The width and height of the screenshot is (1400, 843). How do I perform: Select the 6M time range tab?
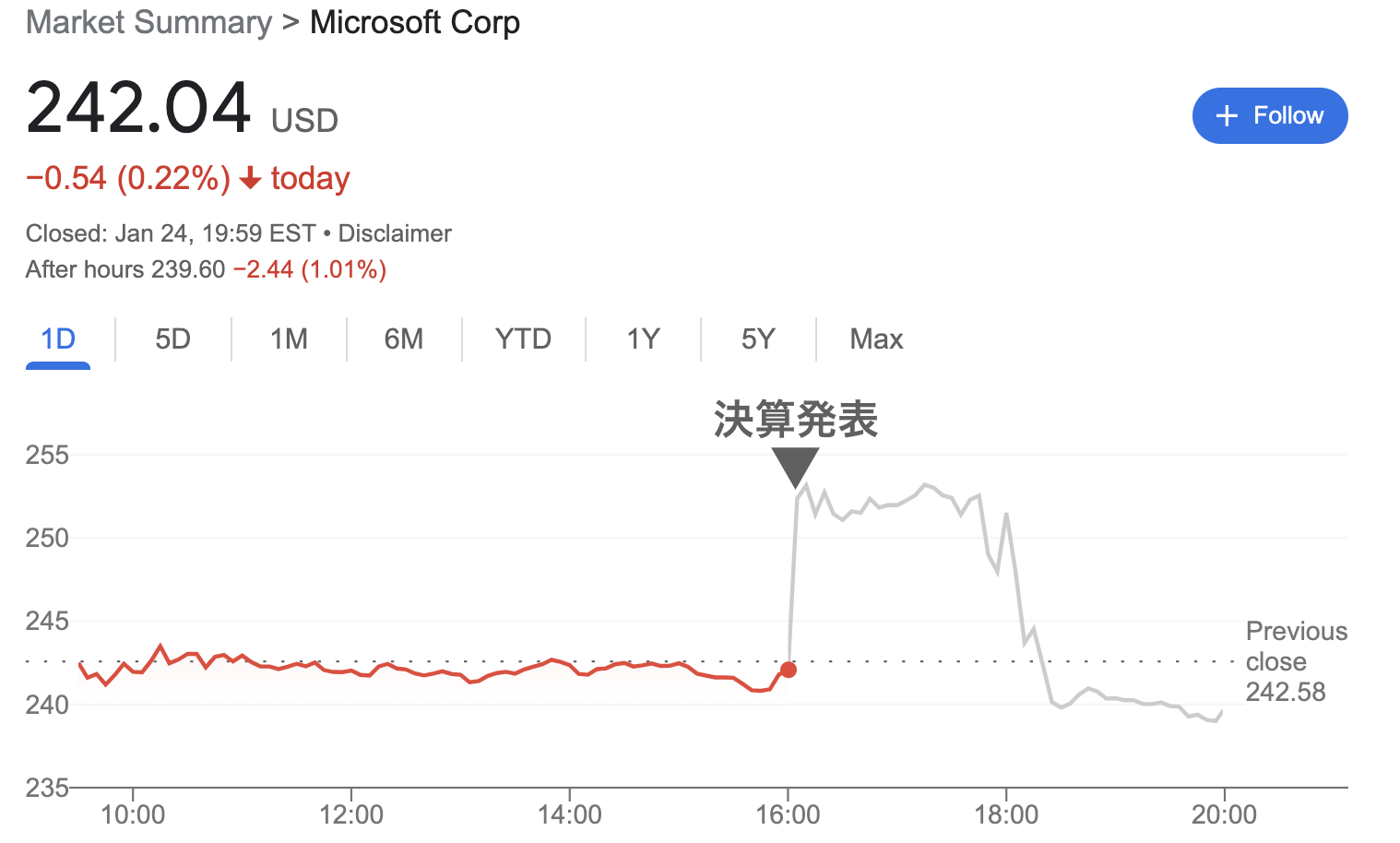[x=404, y=339]
